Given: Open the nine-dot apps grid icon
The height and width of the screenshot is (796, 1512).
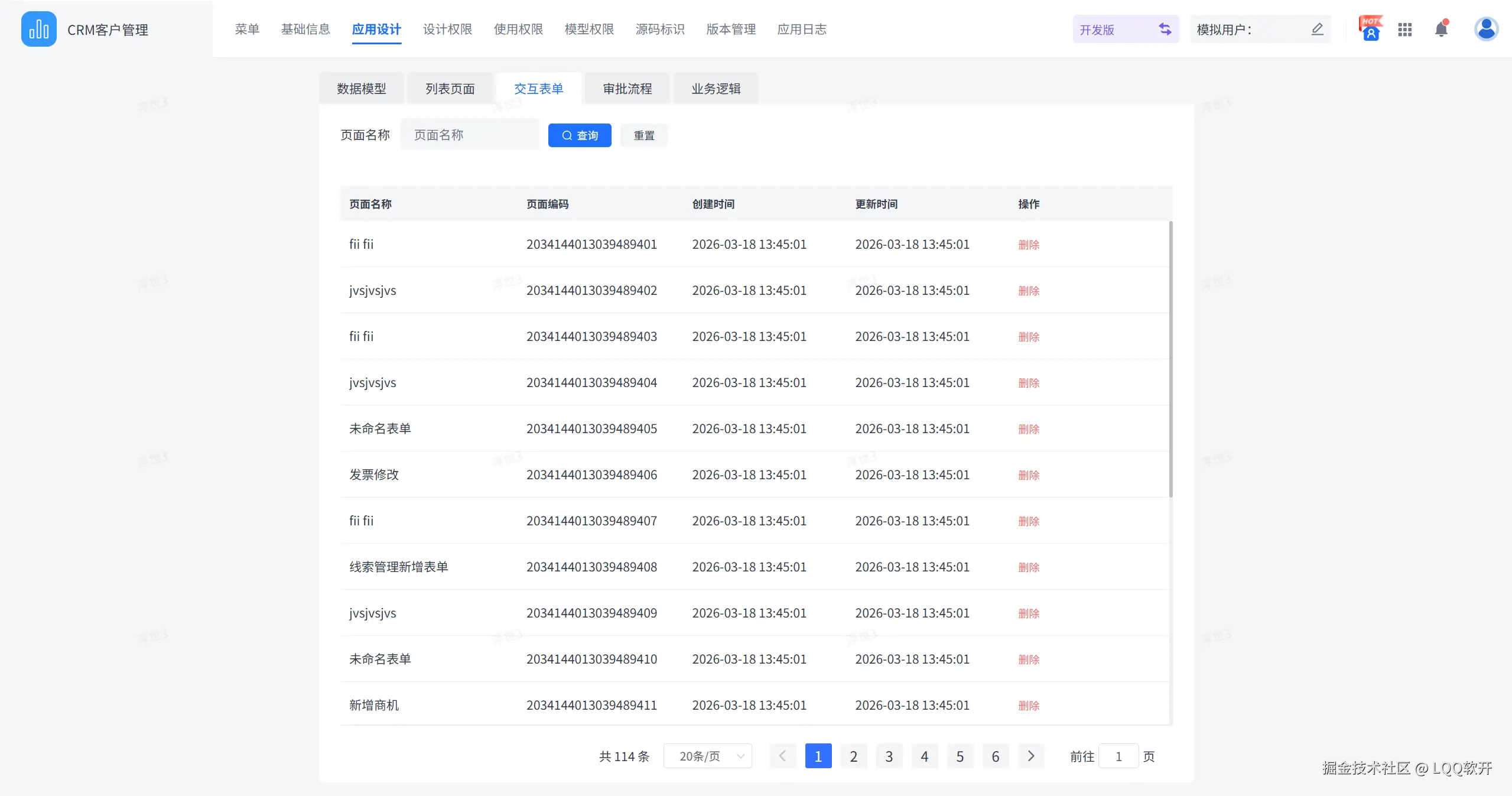Looking at the screenshot, I should tap(1404, 30).
